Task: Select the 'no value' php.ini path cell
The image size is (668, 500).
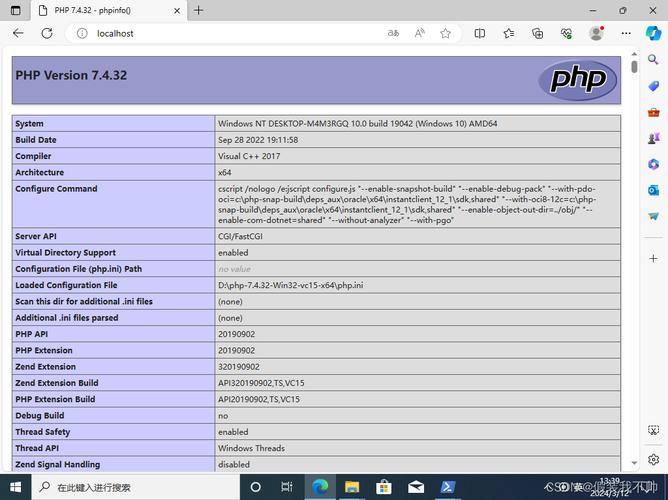Action: (x=234, y=269)
